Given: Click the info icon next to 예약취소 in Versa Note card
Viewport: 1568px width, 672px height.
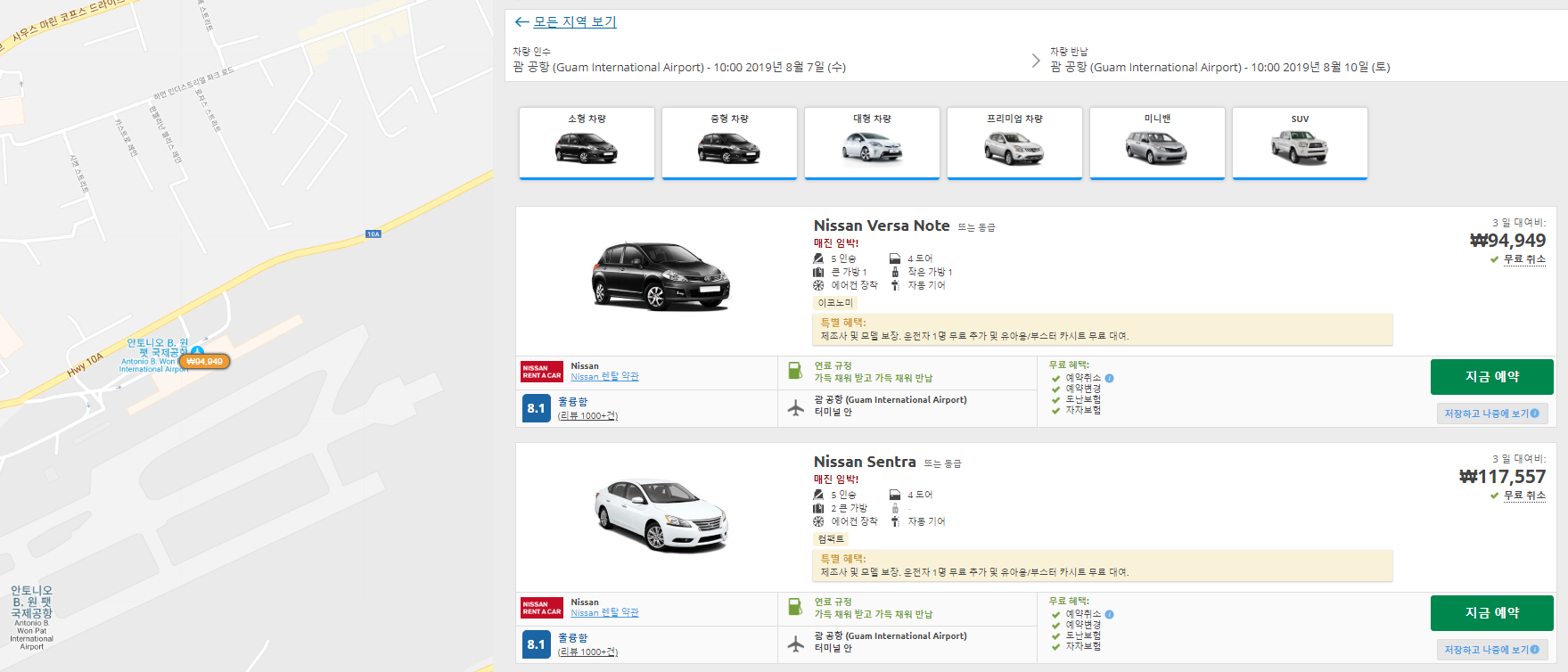Looking at the screenshot, I should pos(1109,378).
